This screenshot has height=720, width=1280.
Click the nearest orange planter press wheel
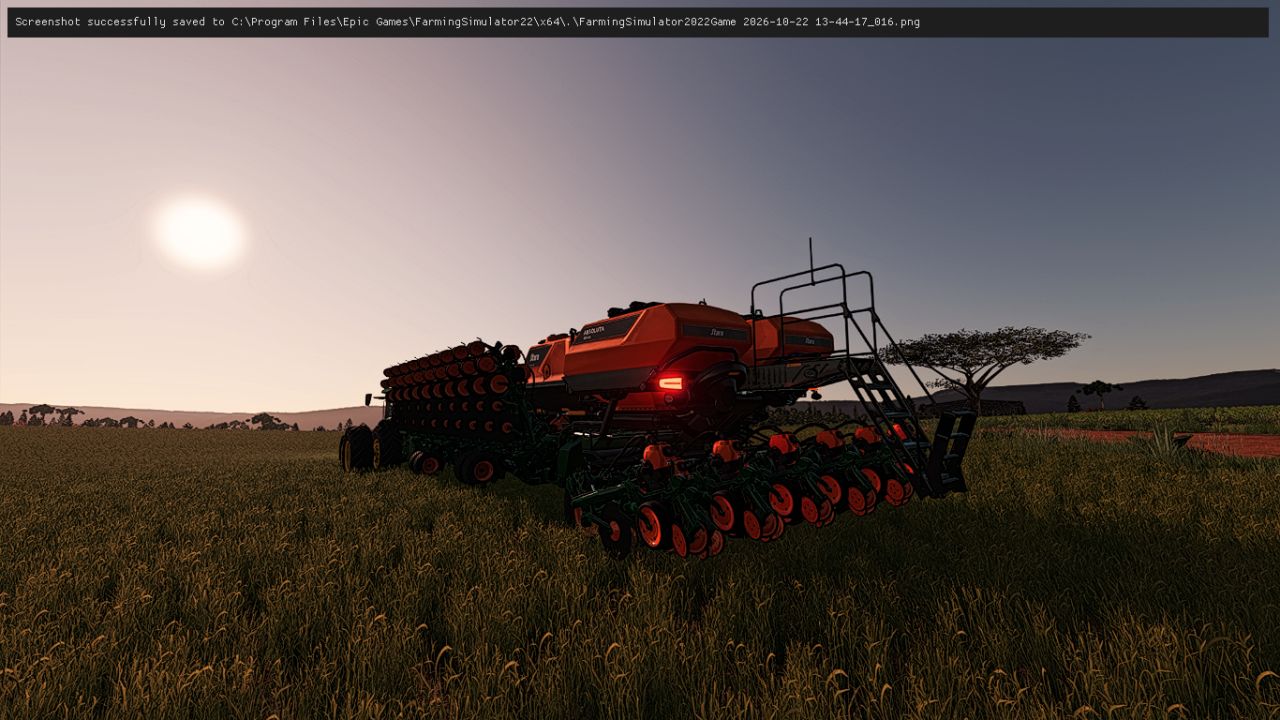[x=651, y=526]
